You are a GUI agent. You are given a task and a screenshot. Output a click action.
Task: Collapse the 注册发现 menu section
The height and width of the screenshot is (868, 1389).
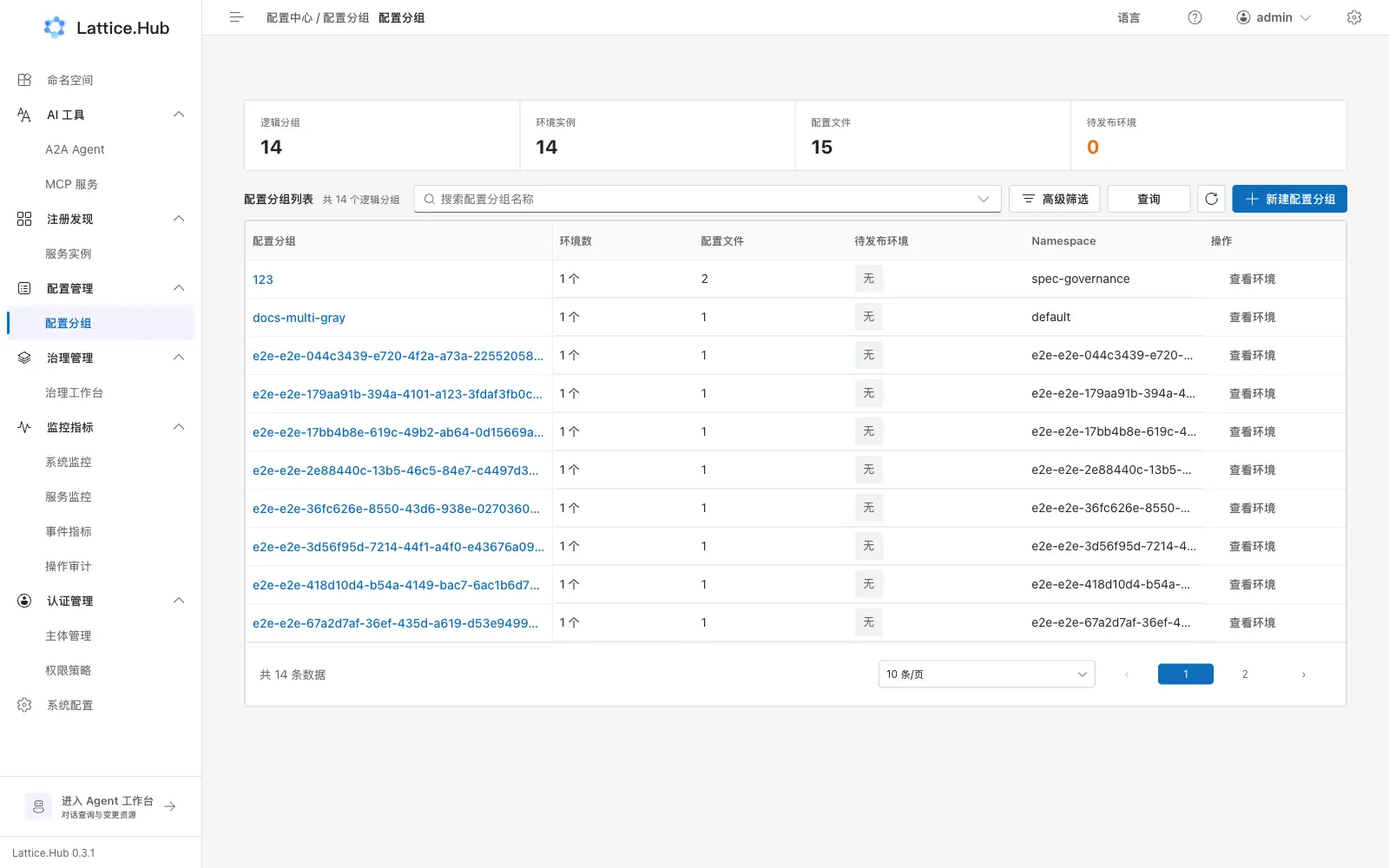(179, 219)
